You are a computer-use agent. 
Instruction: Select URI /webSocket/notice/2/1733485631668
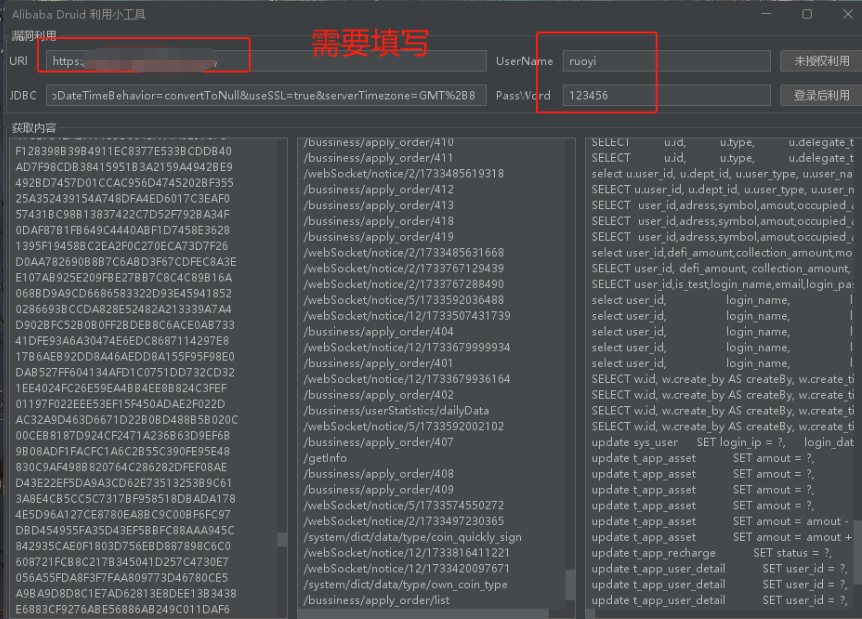click(x=404, y=253)
